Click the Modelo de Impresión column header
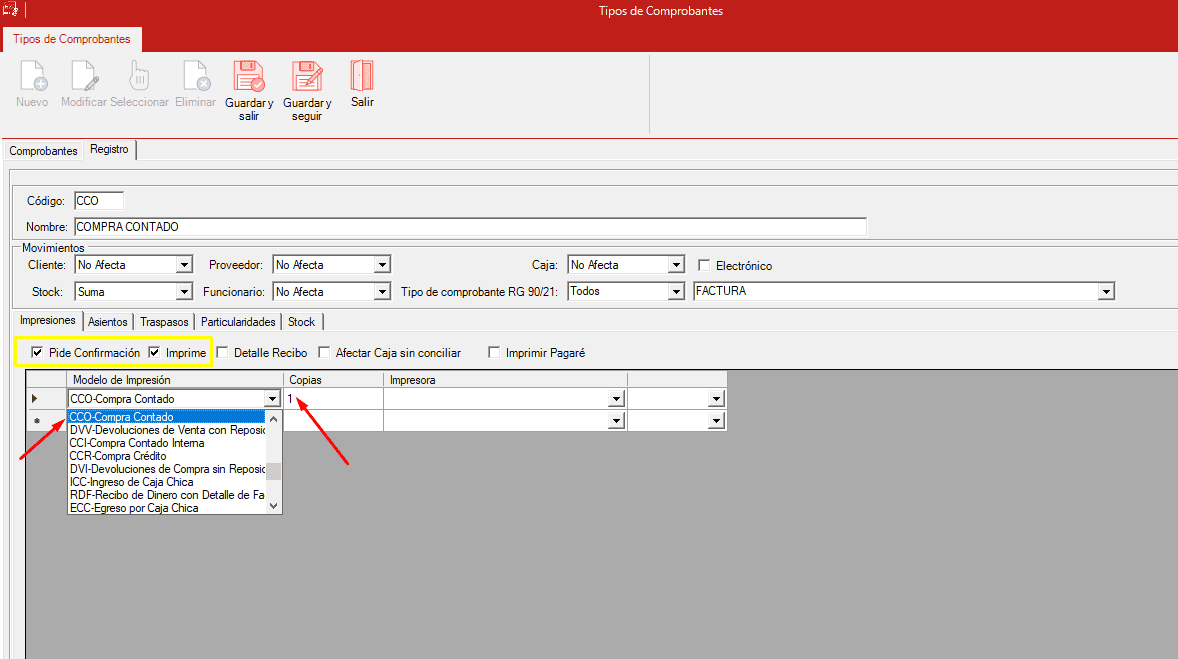This screenshot has height=659, width=1178. click(x=175, y=380)
